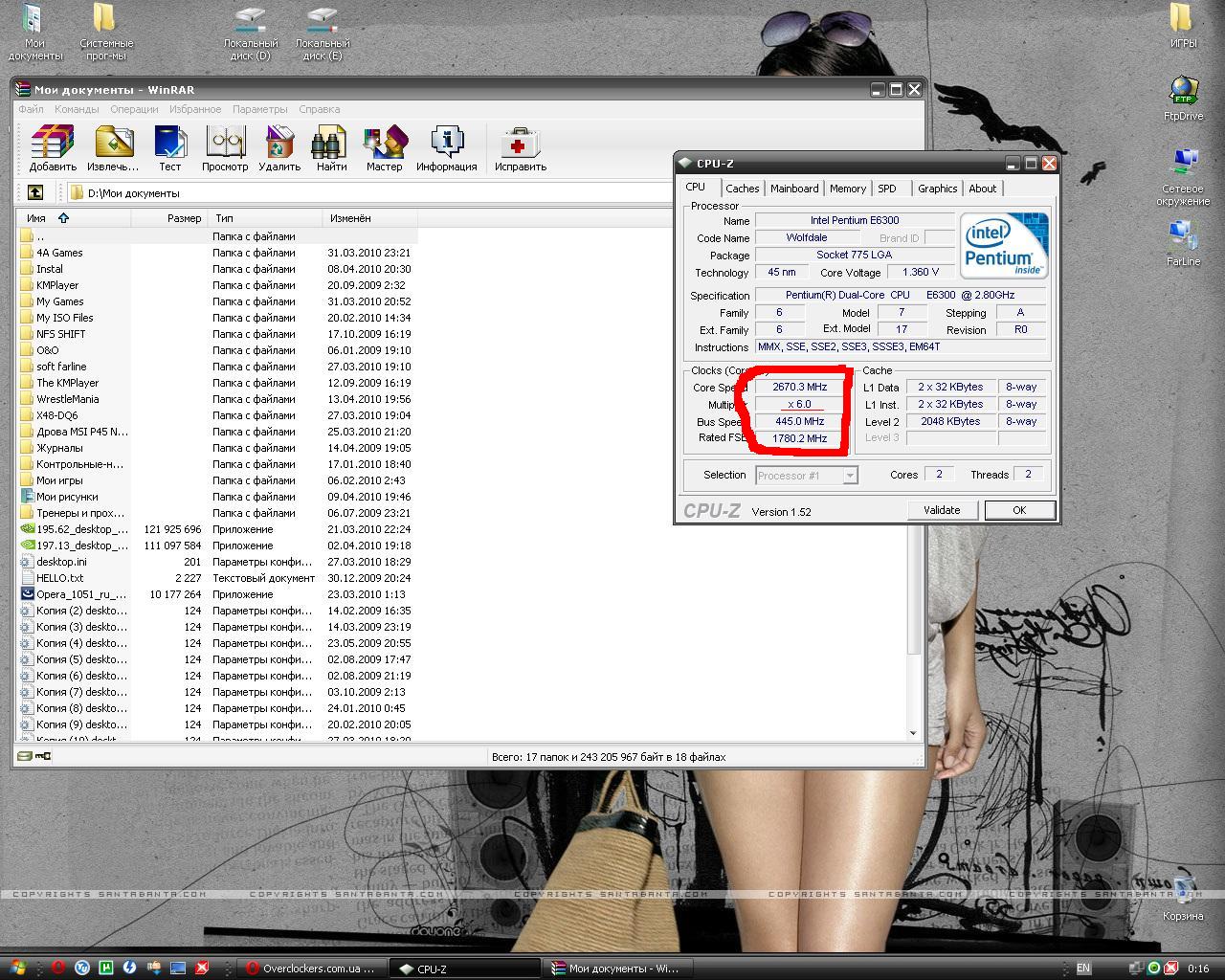Click the Validate button in CPU-Z
Viewport: 1225px width, 980px height.
(x=942, y=510)
